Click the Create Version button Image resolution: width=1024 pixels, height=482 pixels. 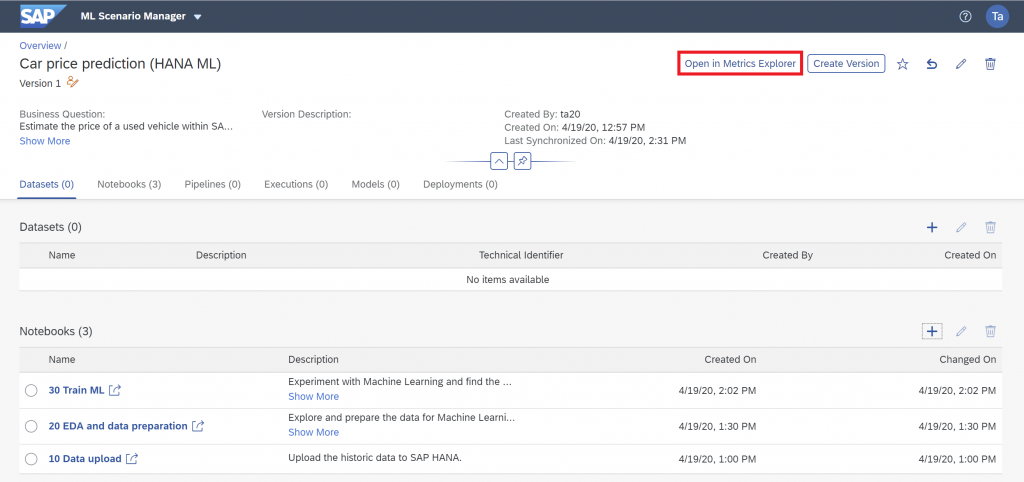(846, 64)
